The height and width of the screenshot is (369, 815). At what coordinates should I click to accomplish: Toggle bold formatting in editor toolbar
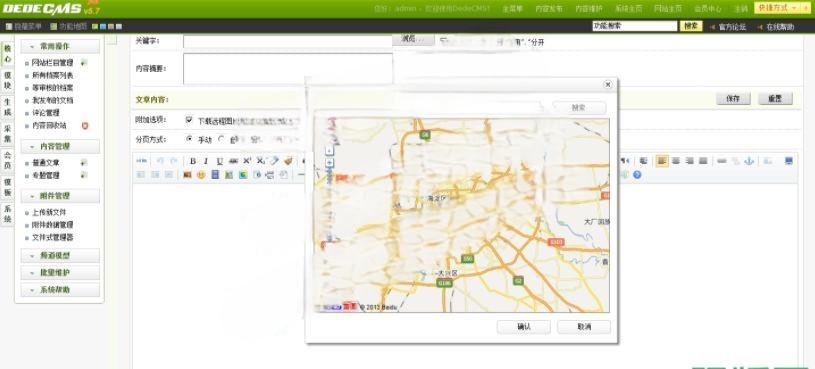coord(193,161)
